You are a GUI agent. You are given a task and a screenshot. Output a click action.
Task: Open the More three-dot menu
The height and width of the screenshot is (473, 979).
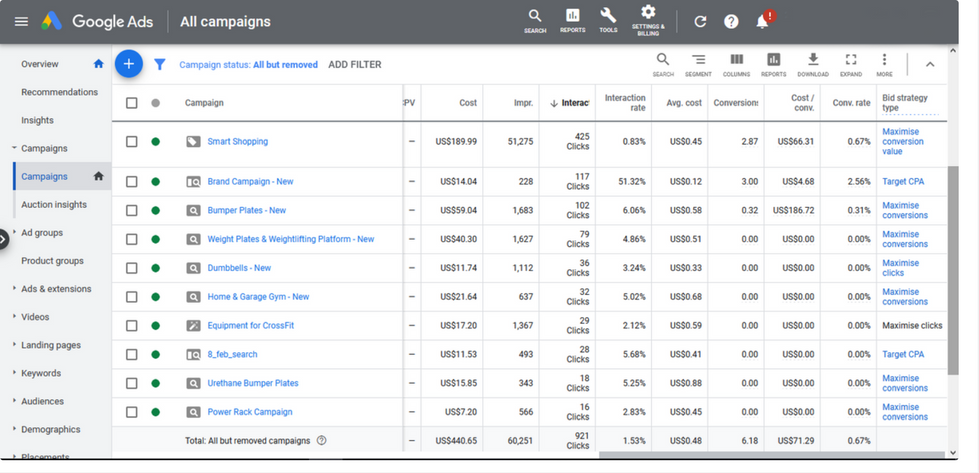884,64
